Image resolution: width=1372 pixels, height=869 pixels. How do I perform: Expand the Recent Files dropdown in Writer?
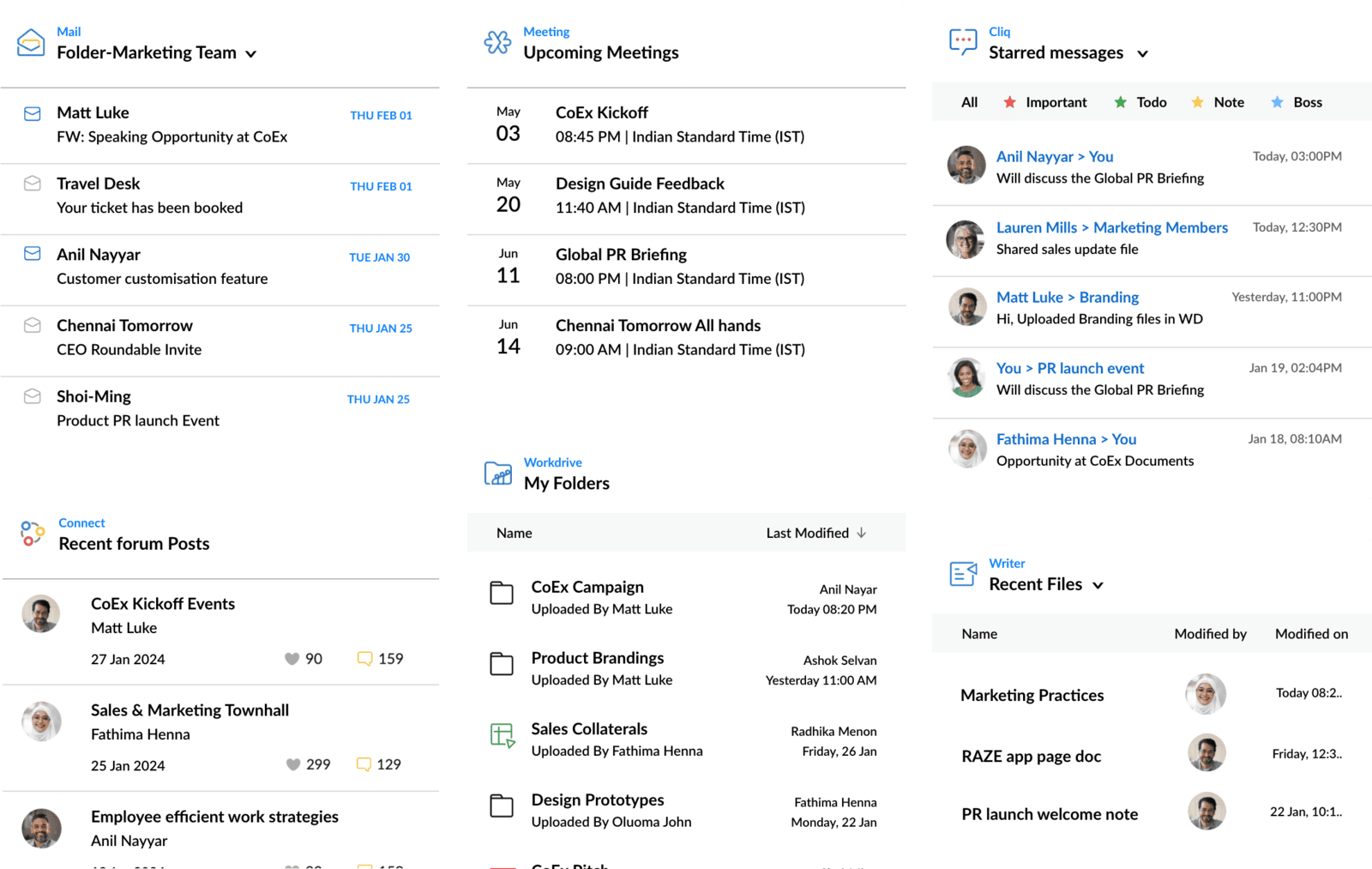pyautogui.click(x=1098, y=585)
